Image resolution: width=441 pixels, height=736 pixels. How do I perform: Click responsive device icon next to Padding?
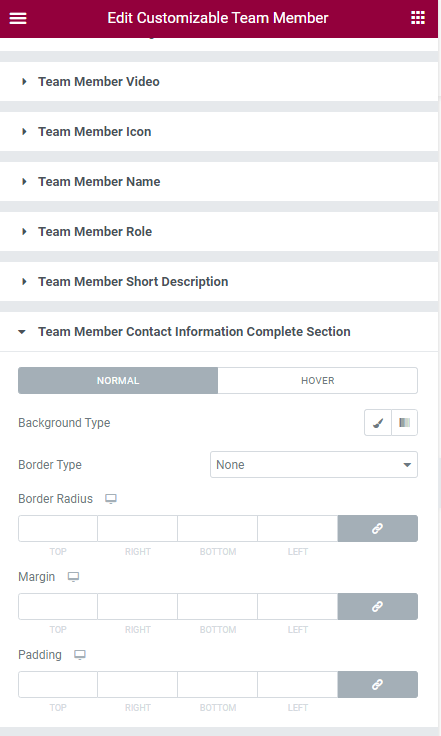click(x=80, y=654)
